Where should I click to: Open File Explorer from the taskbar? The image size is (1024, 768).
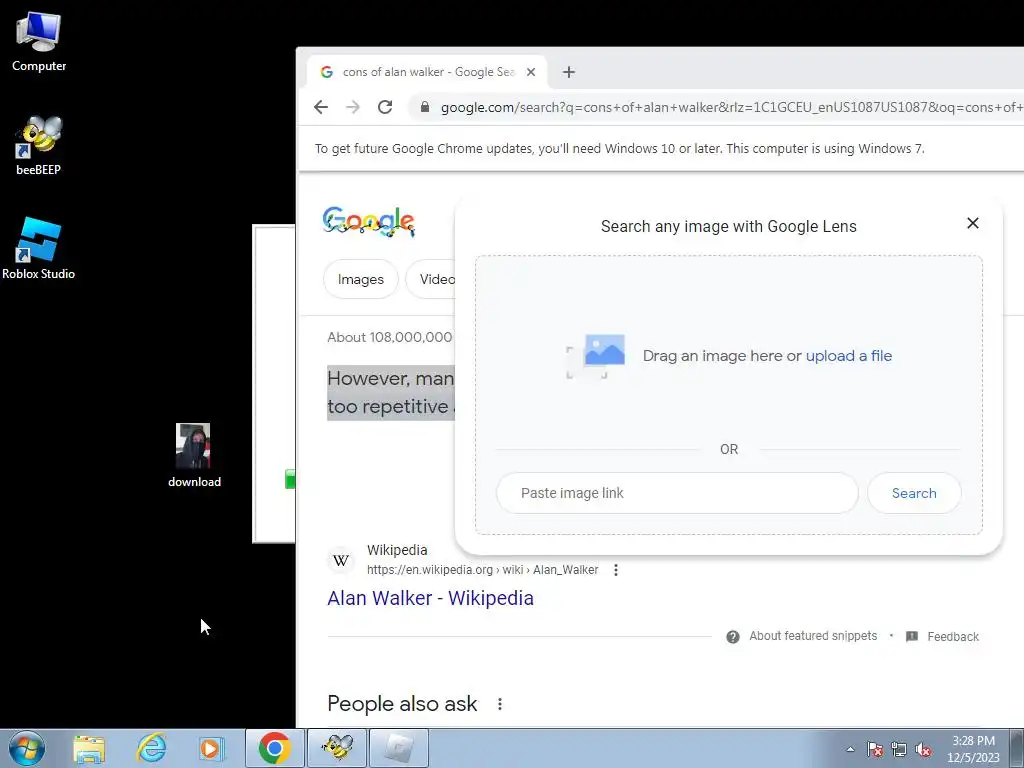coord(89,749)
